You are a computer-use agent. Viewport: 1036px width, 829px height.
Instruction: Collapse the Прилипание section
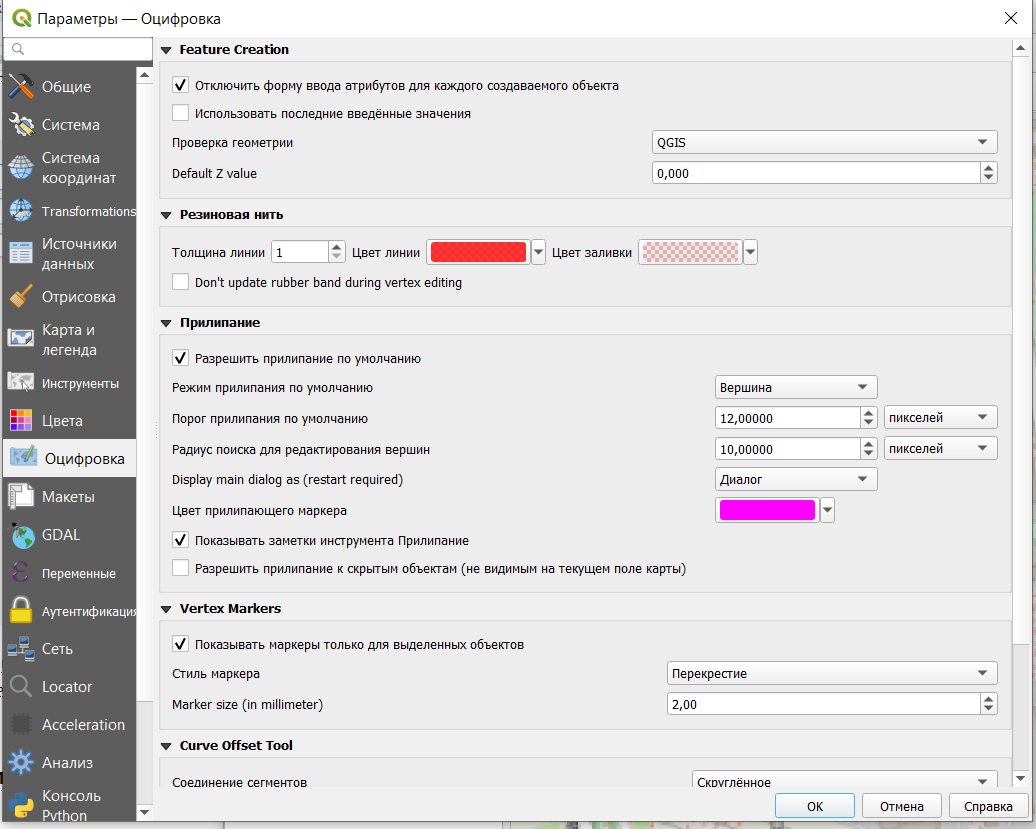[x=166, y=323]
